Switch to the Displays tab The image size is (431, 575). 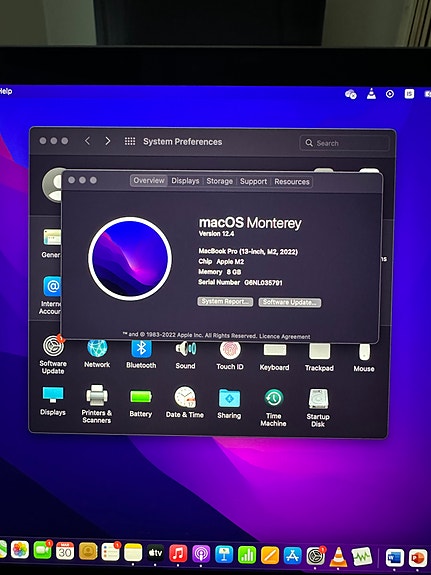185,181
